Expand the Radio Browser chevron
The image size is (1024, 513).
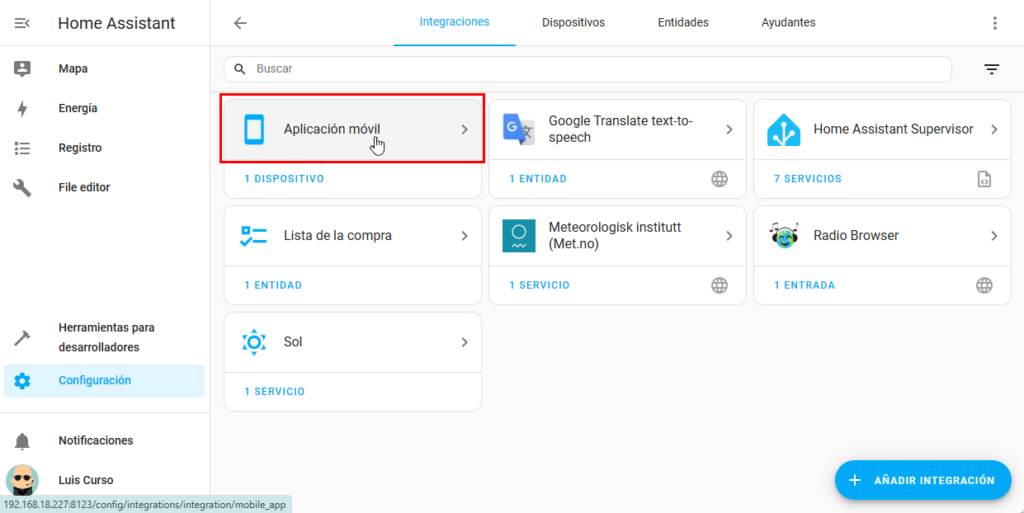pyautogui.click(x=994, y=236)
